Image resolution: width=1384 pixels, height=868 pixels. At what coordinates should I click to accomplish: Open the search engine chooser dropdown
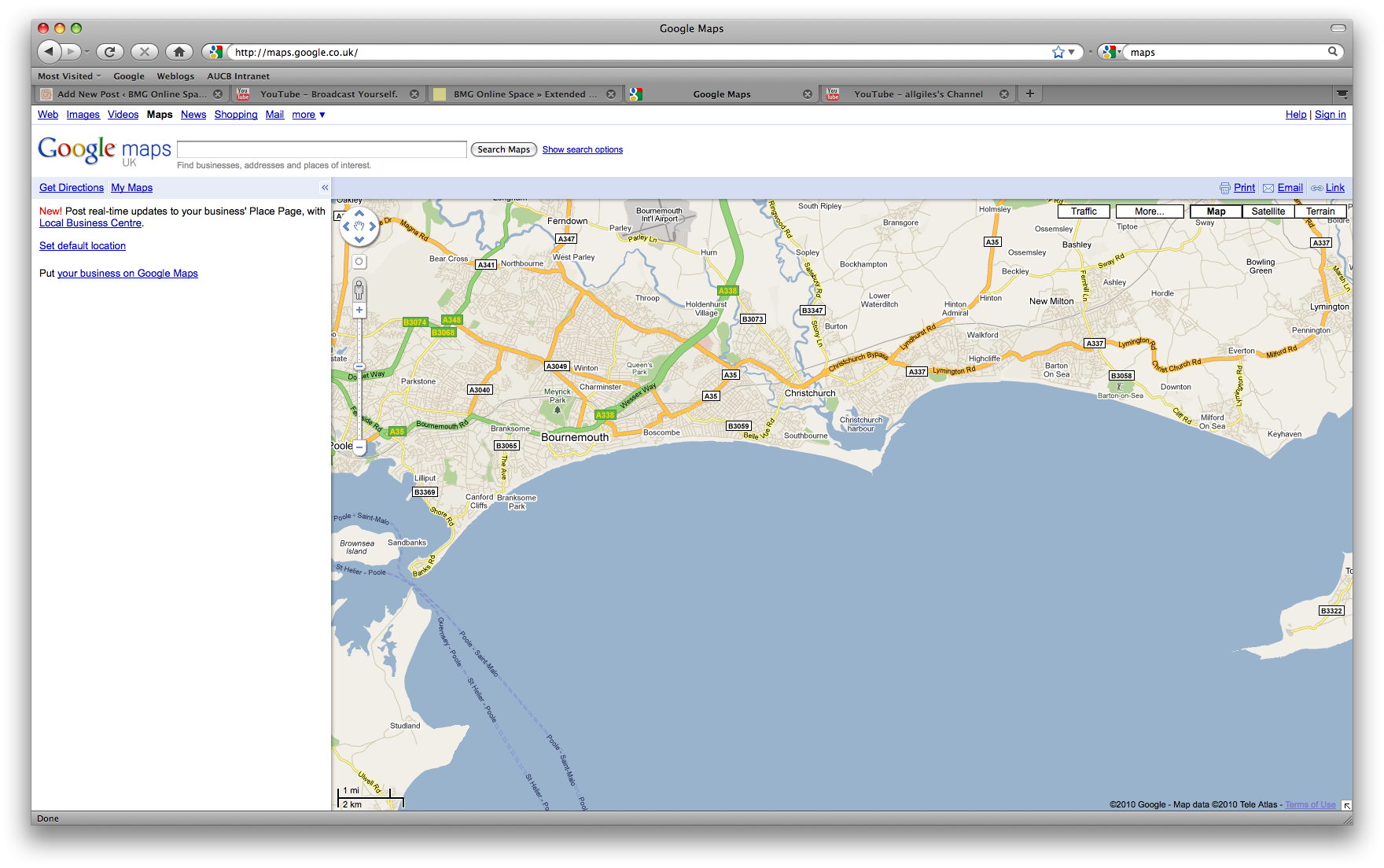click(x=1111, y=52)
